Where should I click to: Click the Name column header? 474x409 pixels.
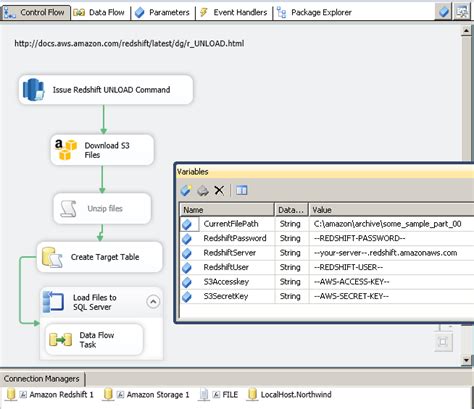227,210
